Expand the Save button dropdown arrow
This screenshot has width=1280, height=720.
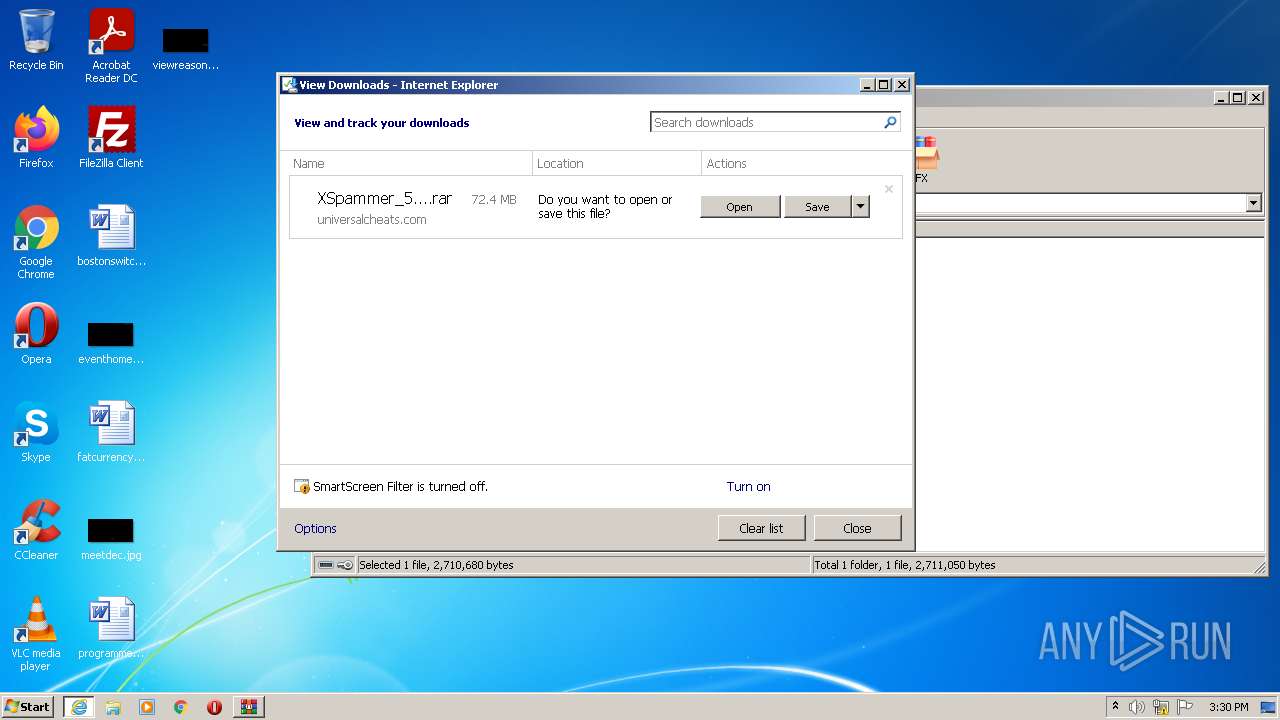pyautogui.click(x=860, y=207)
